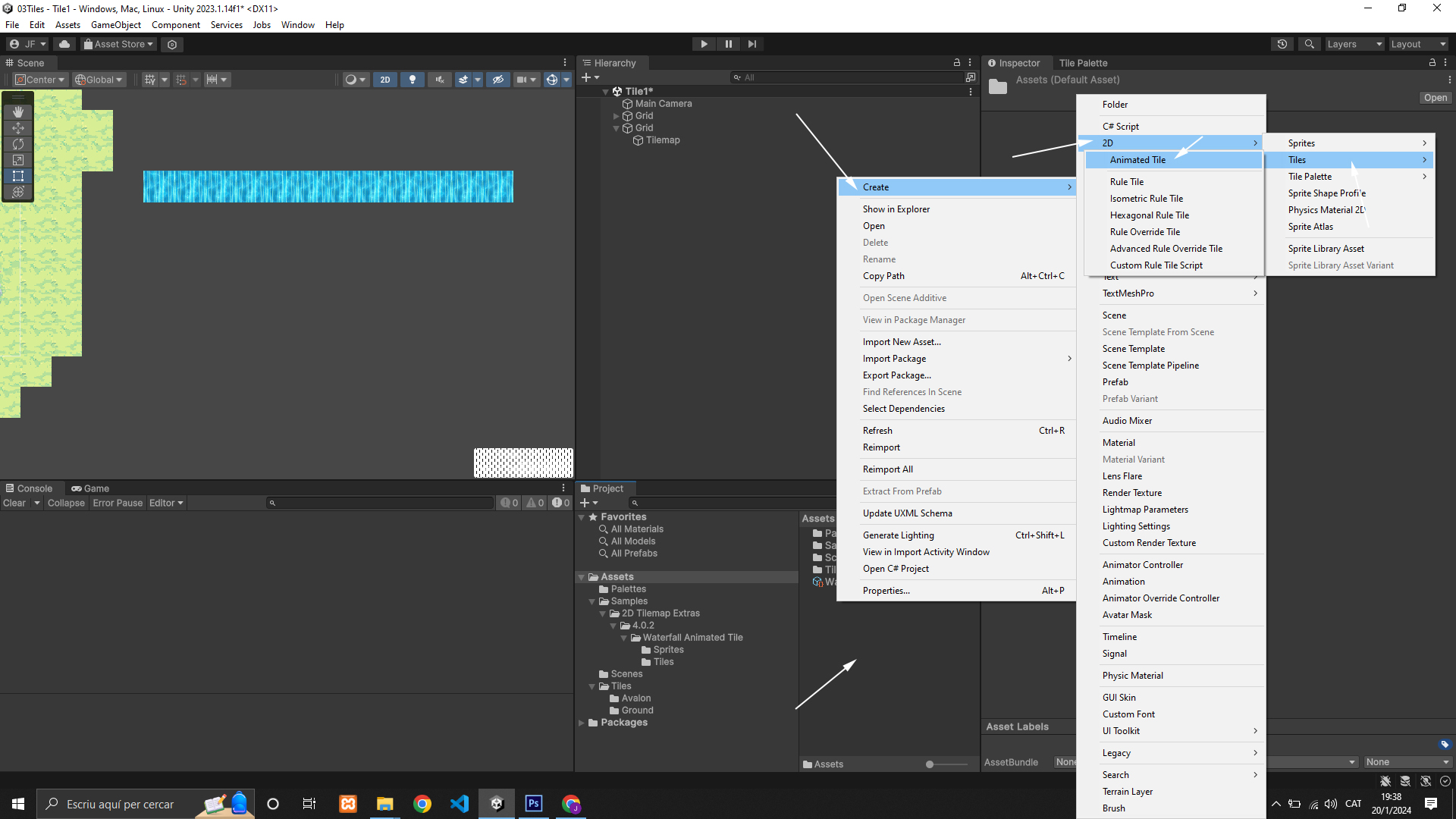Screen dimensions: 1456x819
Task: Click Clear in Console panel
Action: tap(14, 503)
